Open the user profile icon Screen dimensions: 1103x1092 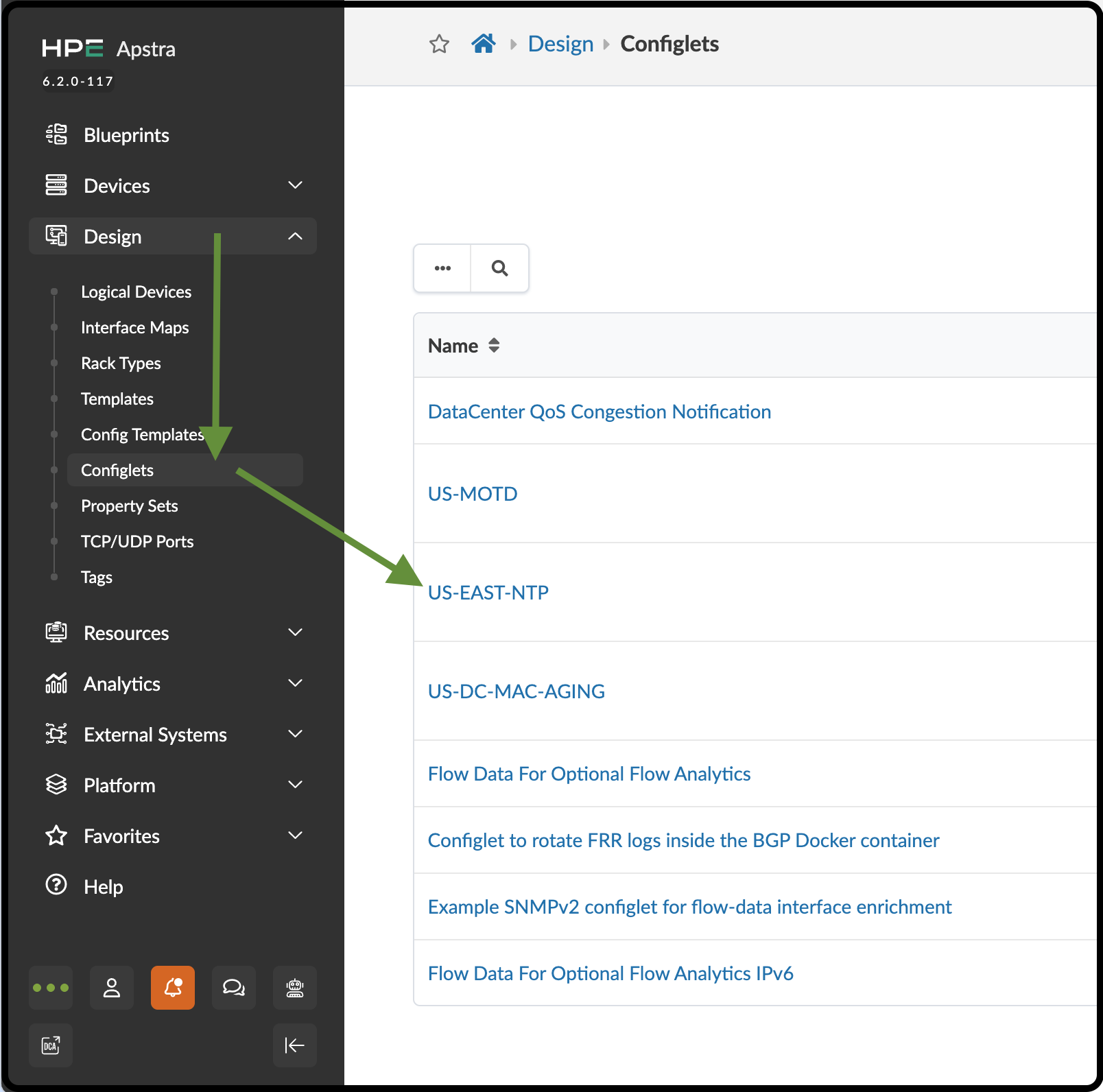click(x=112, y=988)
